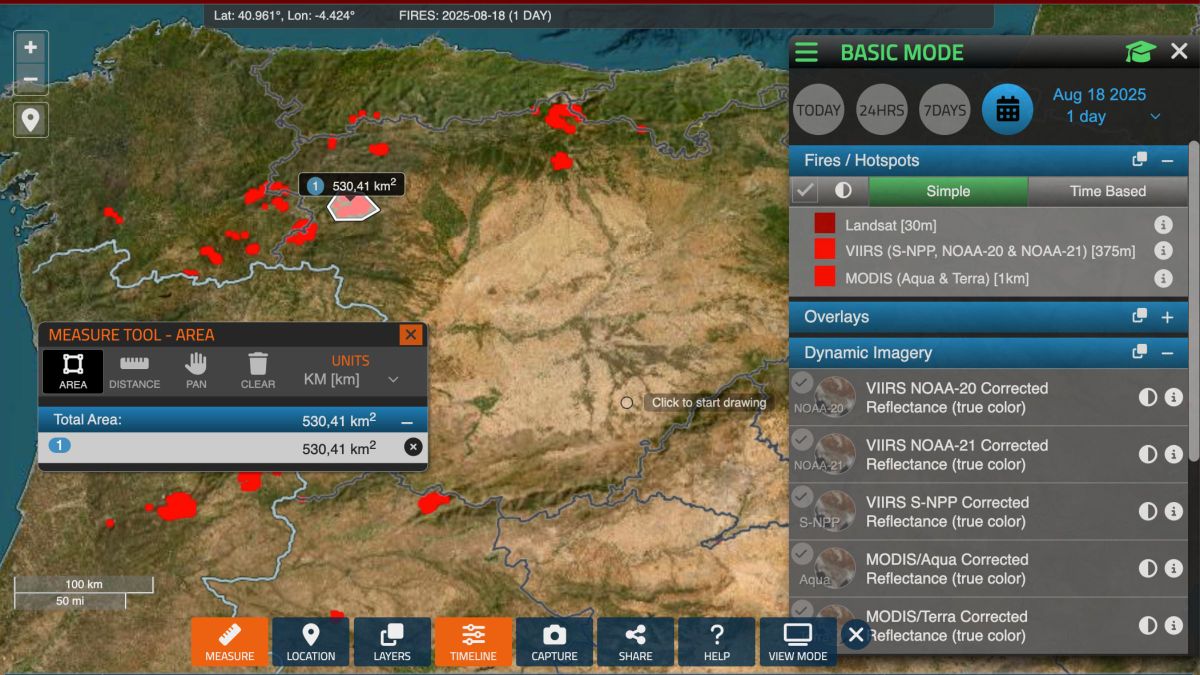The width and height of the screenshot is (1200, 675).
Task: Expand the Overlays section
Action: pos(1167,317)
